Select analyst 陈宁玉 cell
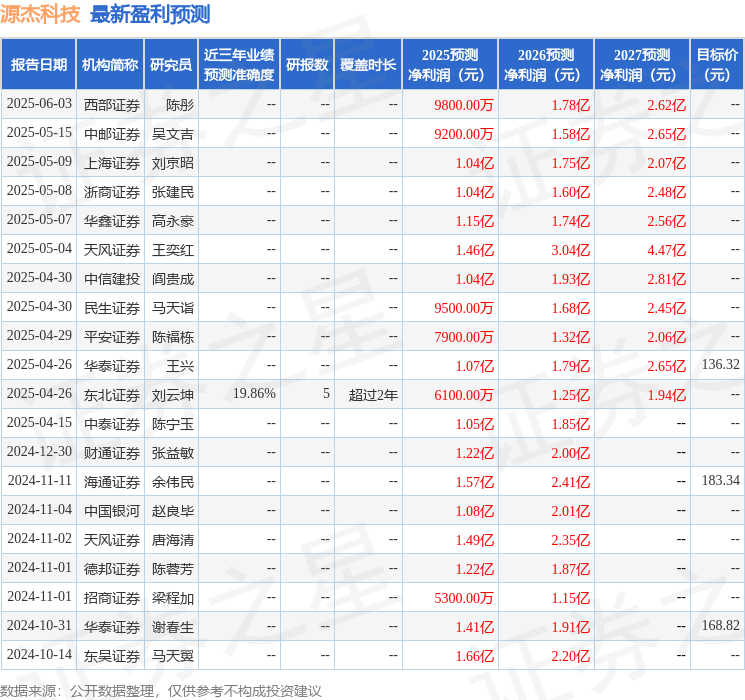The image size is (745, 700). point(171,423)
